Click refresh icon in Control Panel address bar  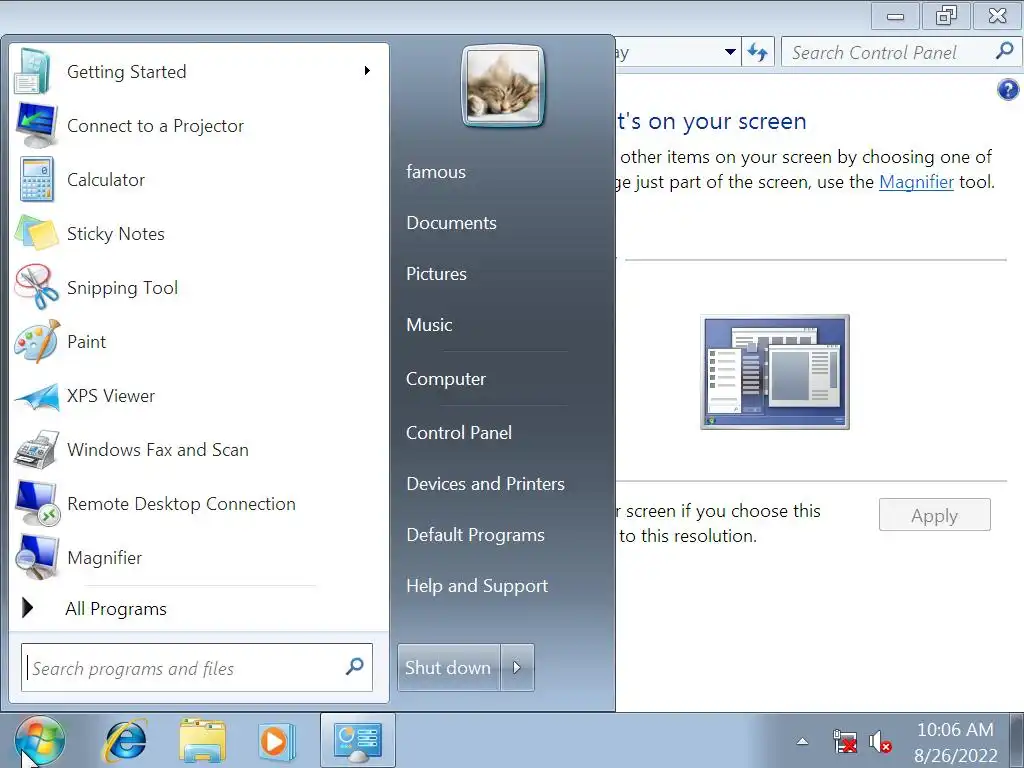758,52
